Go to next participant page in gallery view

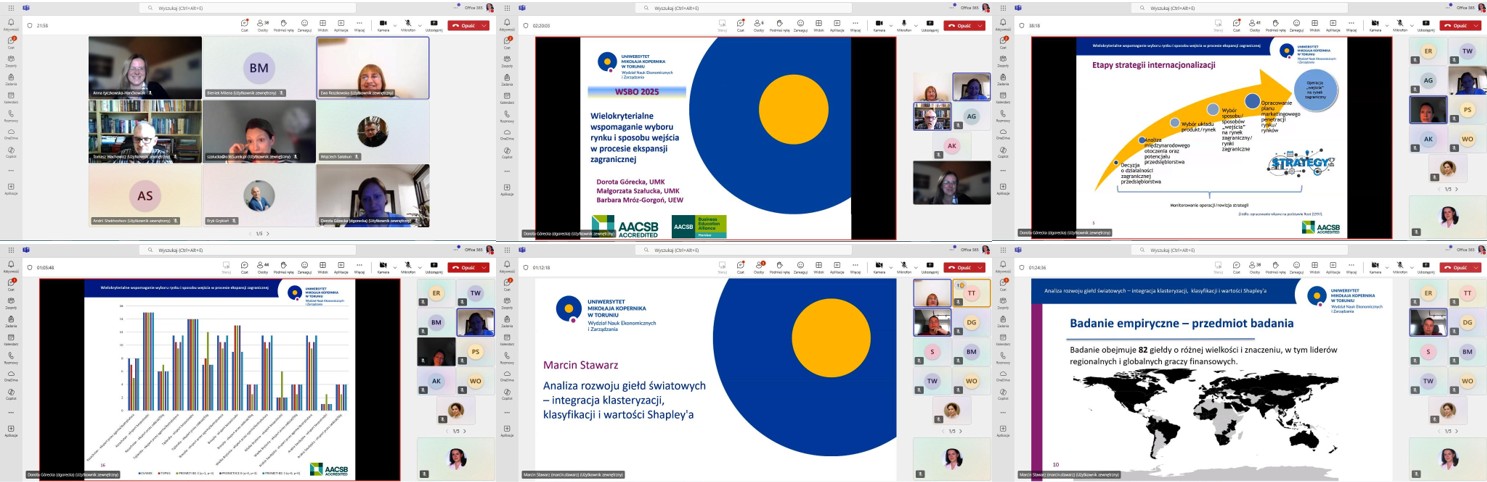(x=266, y=233)
